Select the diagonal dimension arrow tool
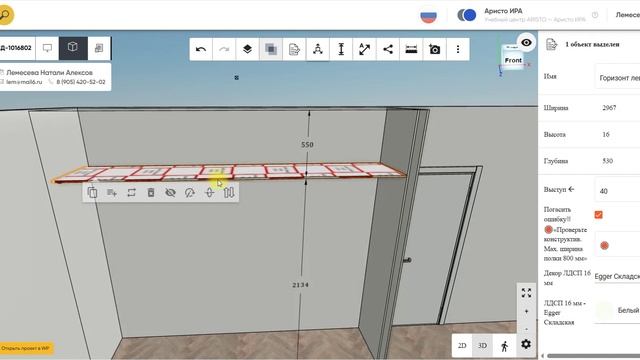This screenshot has height=360, width=640. click(x=364, y=49)
